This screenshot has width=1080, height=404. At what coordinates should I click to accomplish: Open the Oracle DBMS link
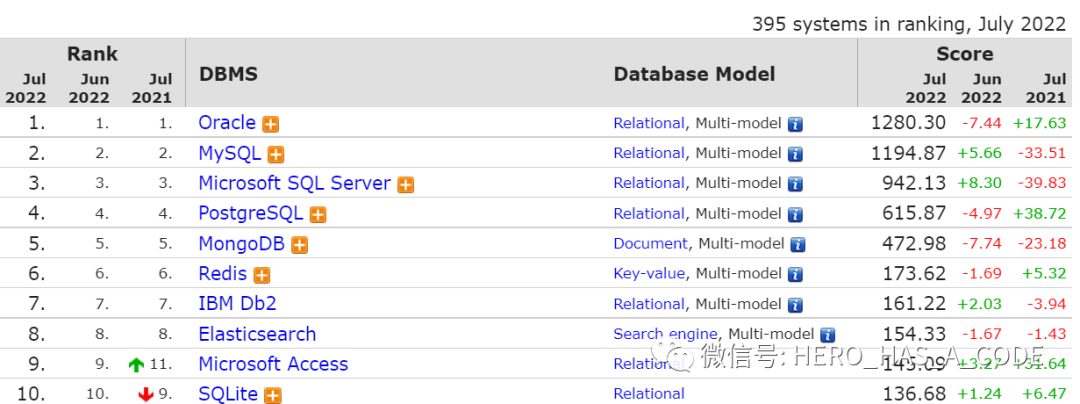point(227,123)
